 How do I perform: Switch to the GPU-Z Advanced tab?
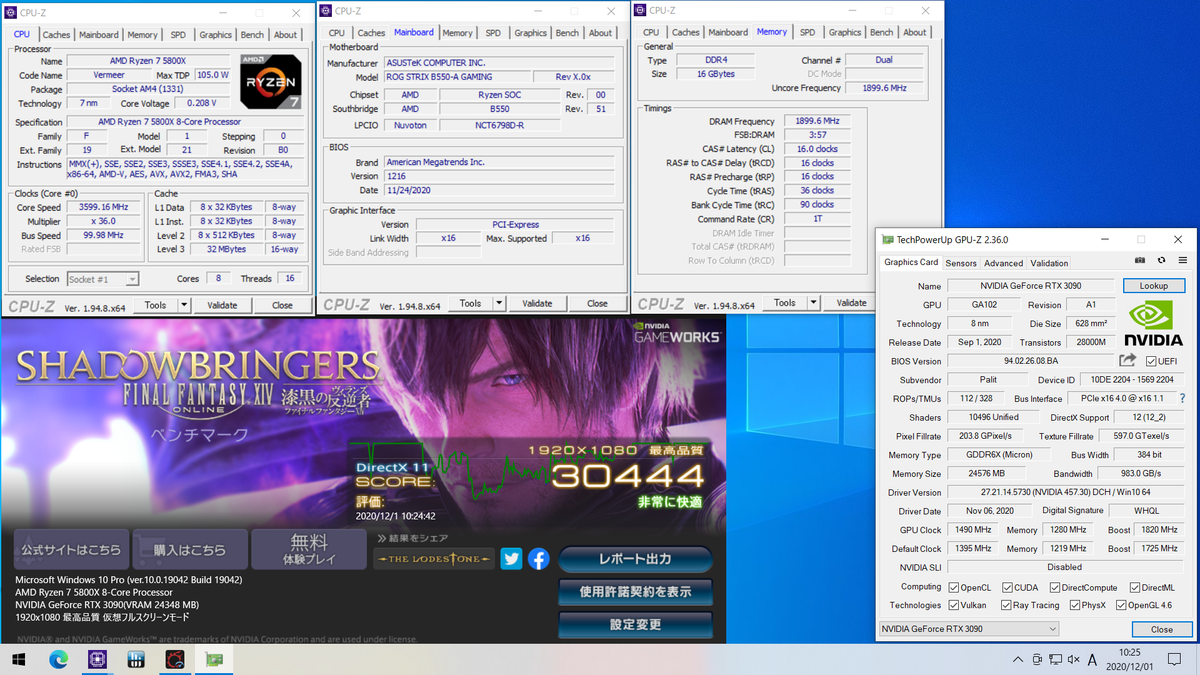click(1003, 264)
